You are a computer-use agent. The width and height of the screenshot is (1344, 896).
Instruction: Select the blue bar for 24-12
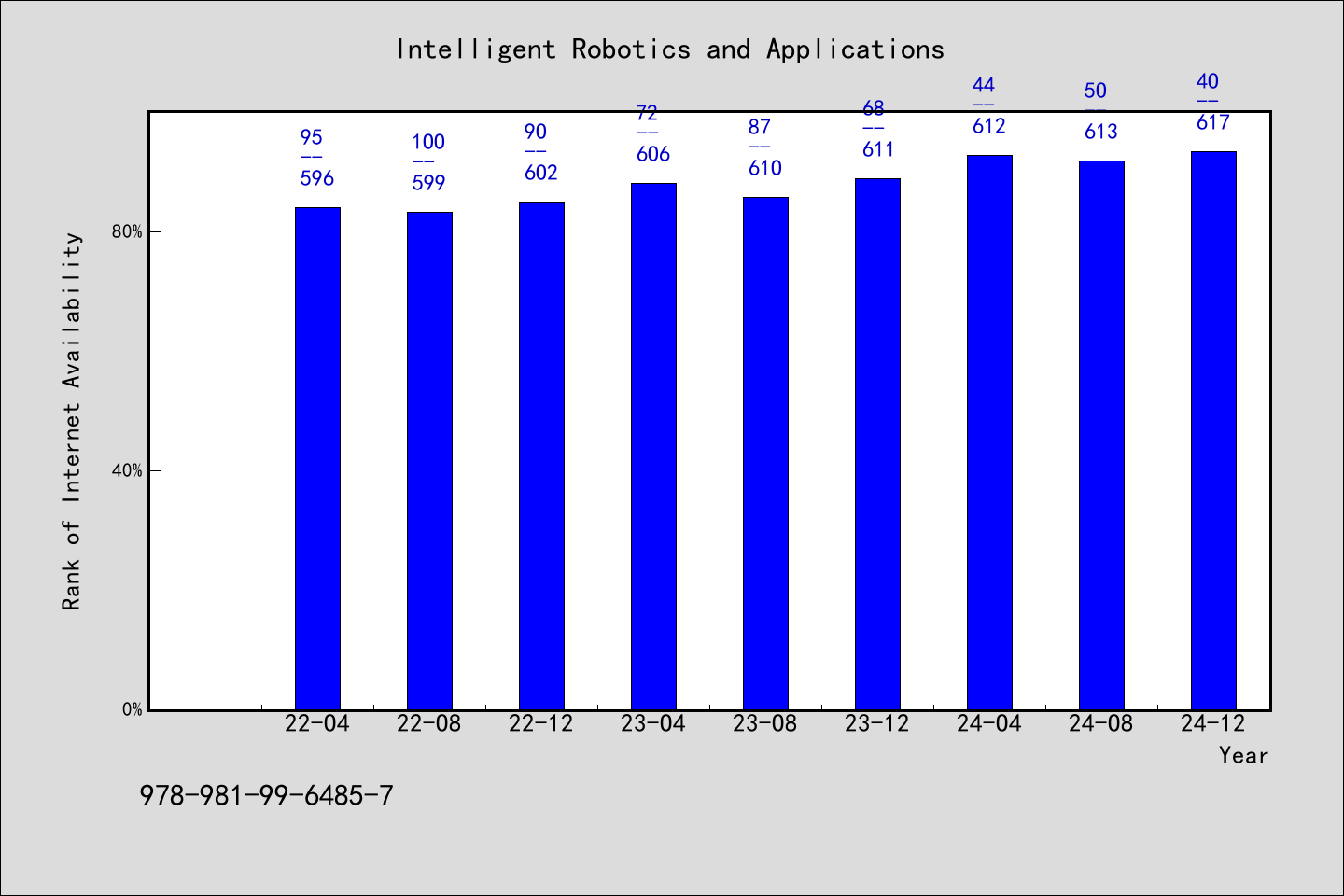tap(1213, 430)
